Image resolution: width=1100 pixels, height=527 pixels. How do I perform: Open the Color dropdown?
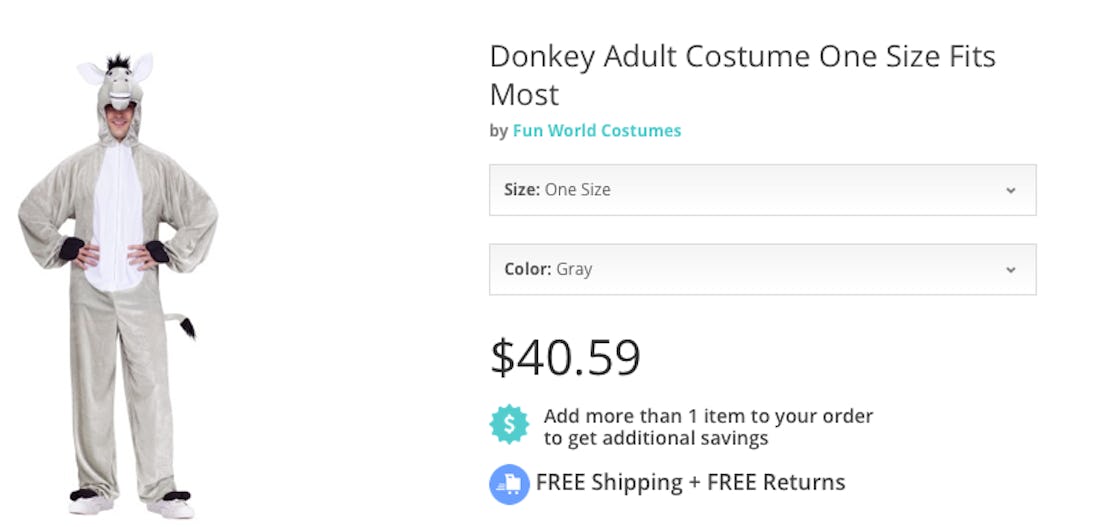(762, 269)
